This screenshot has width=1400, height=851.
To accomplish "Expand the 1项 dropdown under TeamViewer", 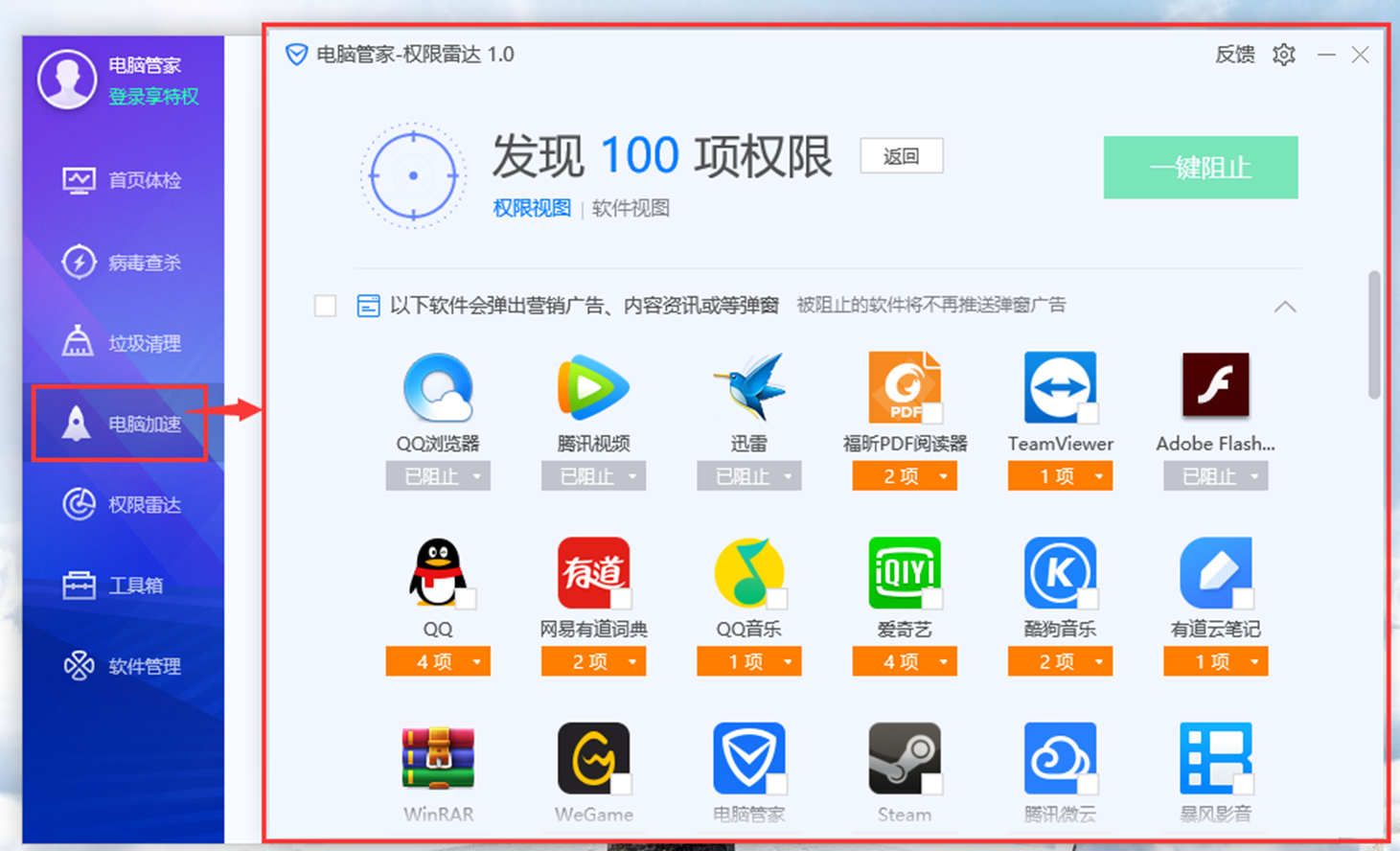I will click(1060, 476).
